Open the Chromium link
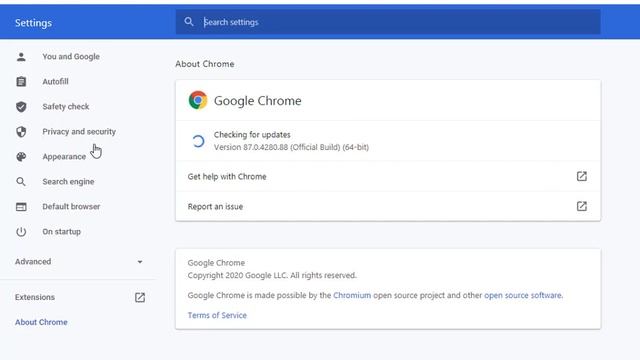The height and width of the screenshot is (360, 640). pos(352,295)
